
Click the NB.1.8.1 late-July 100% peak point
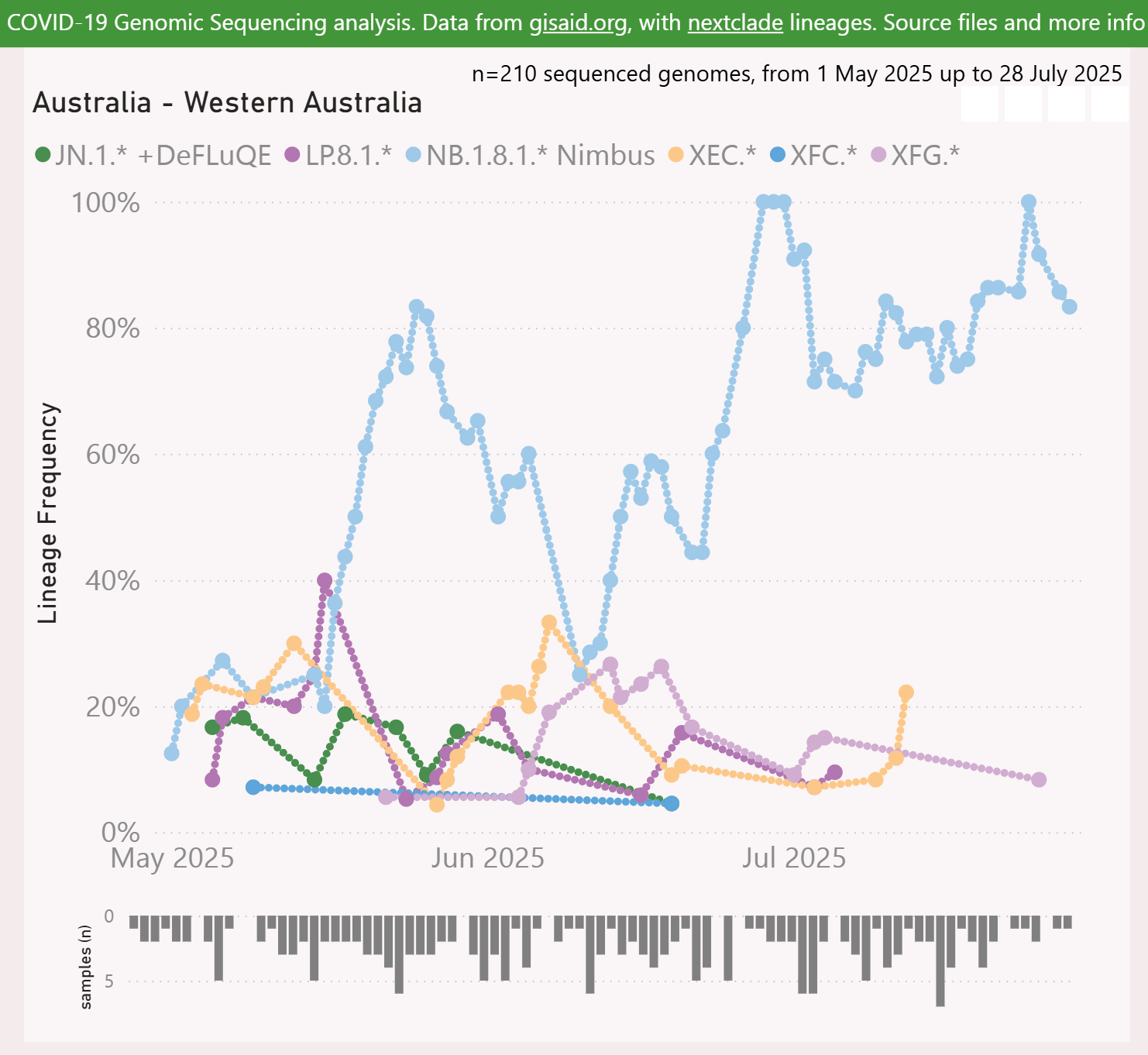point(1029,202)
